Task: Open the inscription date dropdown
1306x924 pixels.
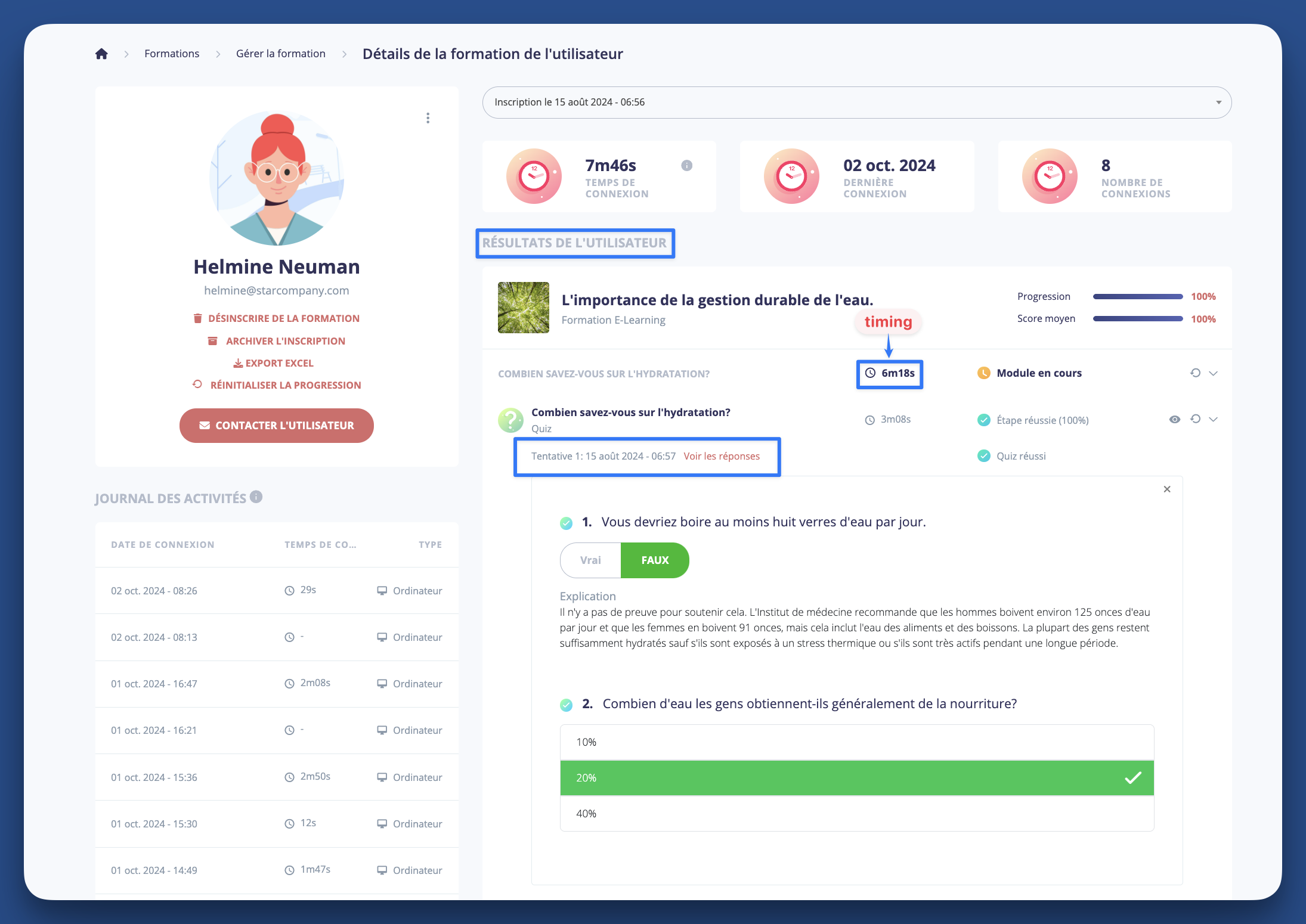Action: [x=1219, y=102]
